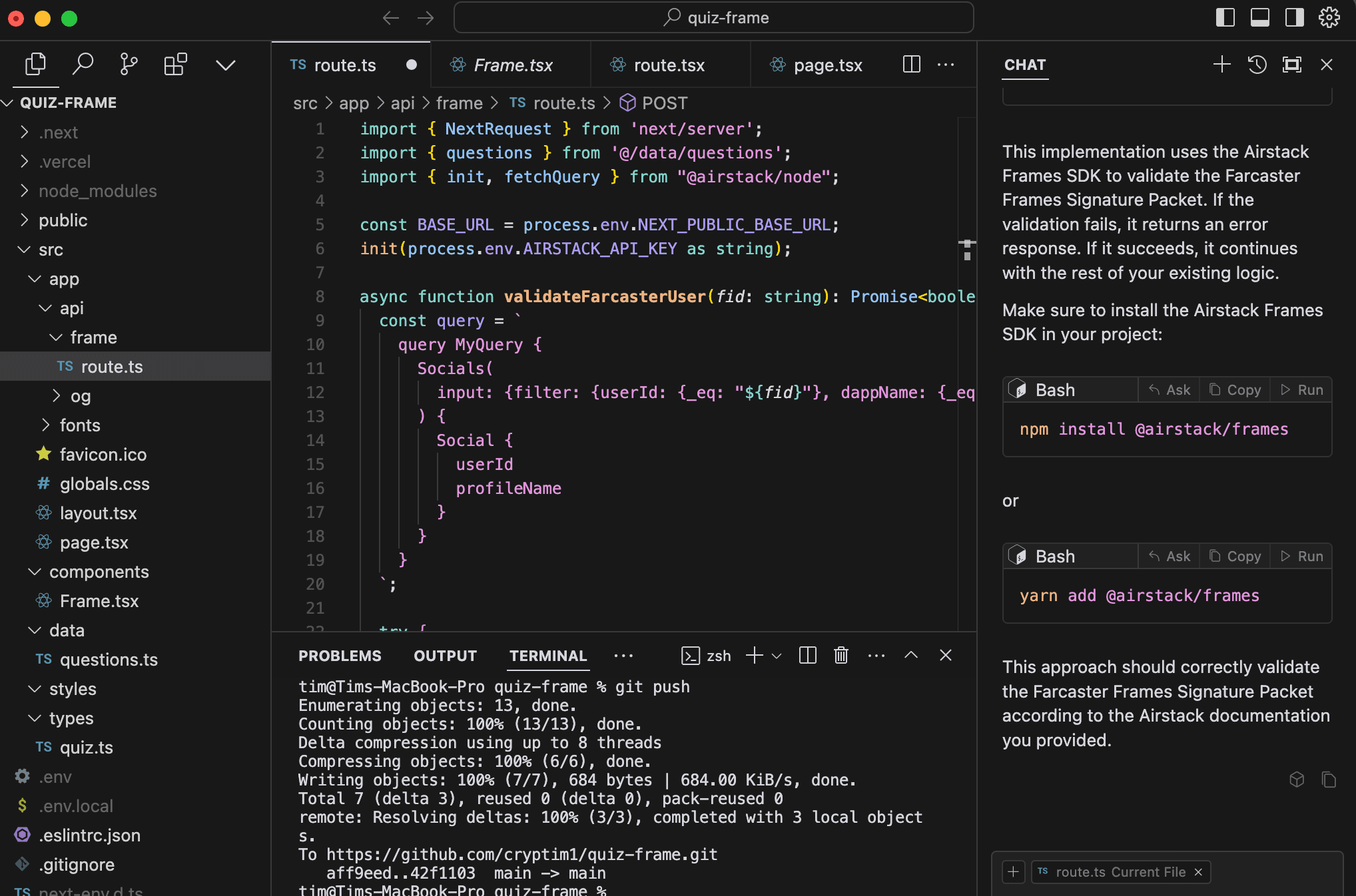Open terminal more actions ellipsis
Viewport: 1356px width, 896px height.
point(876,656)
